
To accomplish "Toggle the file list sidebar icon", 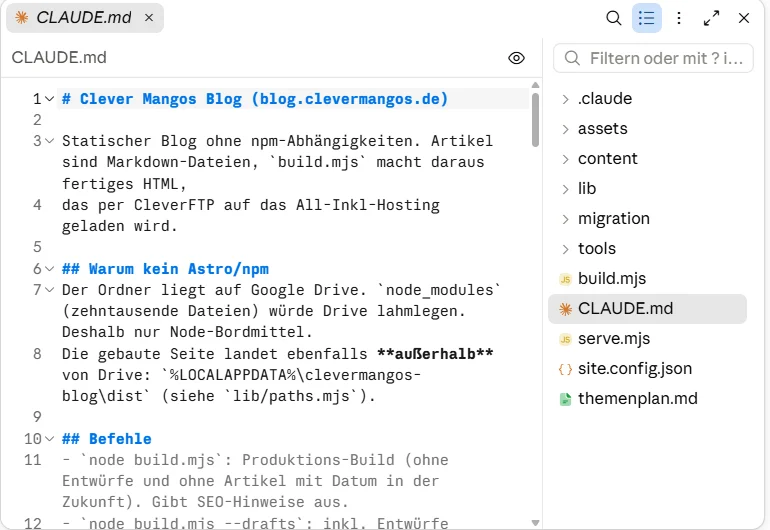I will point(646,18).
